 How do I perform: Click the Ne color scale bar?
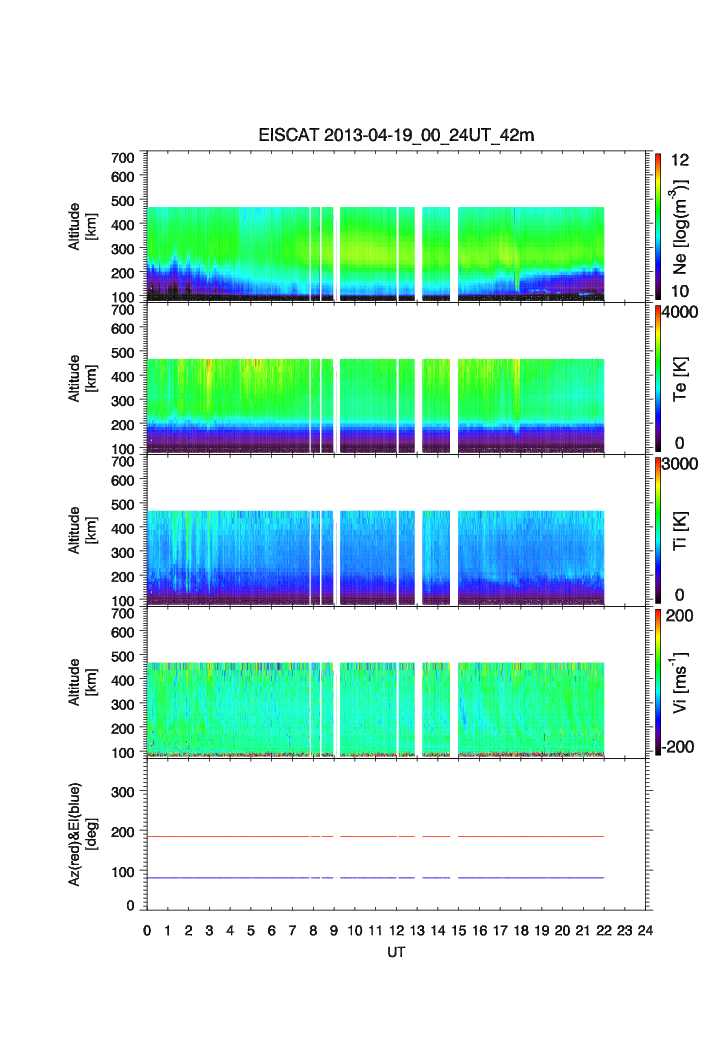[658, 227]
